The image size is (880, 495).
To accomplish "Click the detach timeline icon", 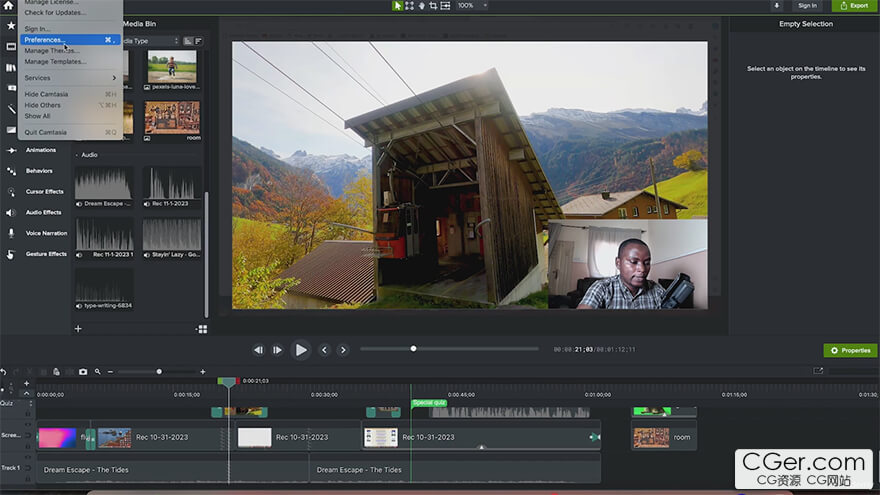I will 818,371.
